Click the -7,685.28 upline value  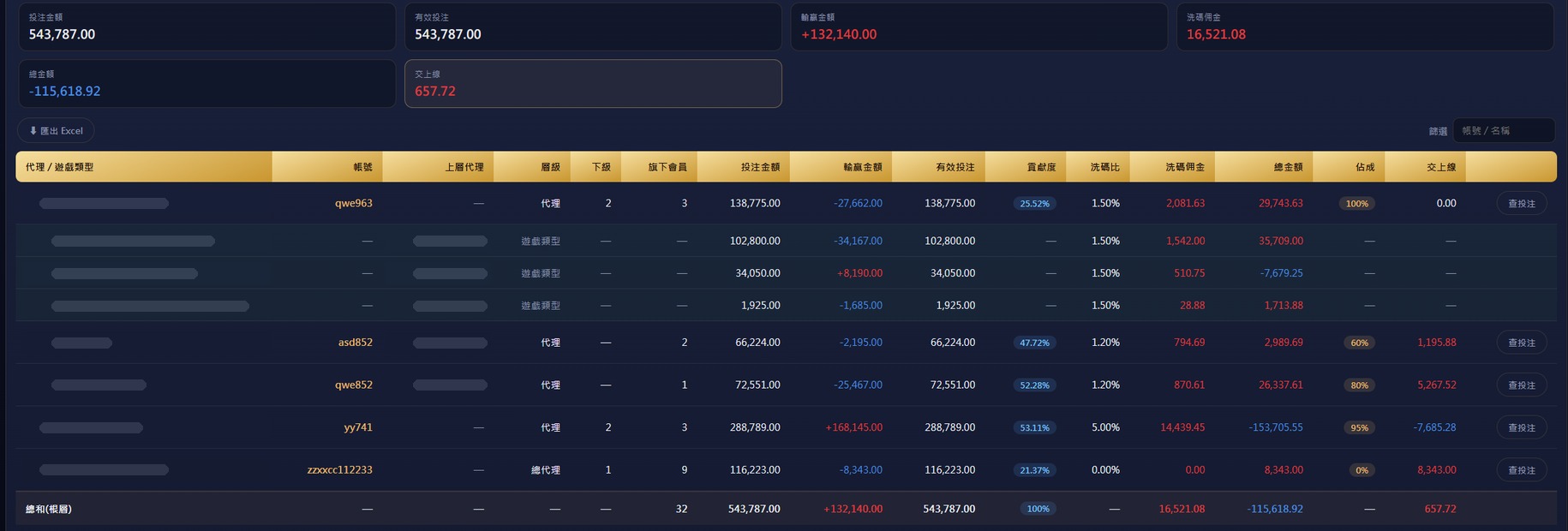coord(1434,427)
